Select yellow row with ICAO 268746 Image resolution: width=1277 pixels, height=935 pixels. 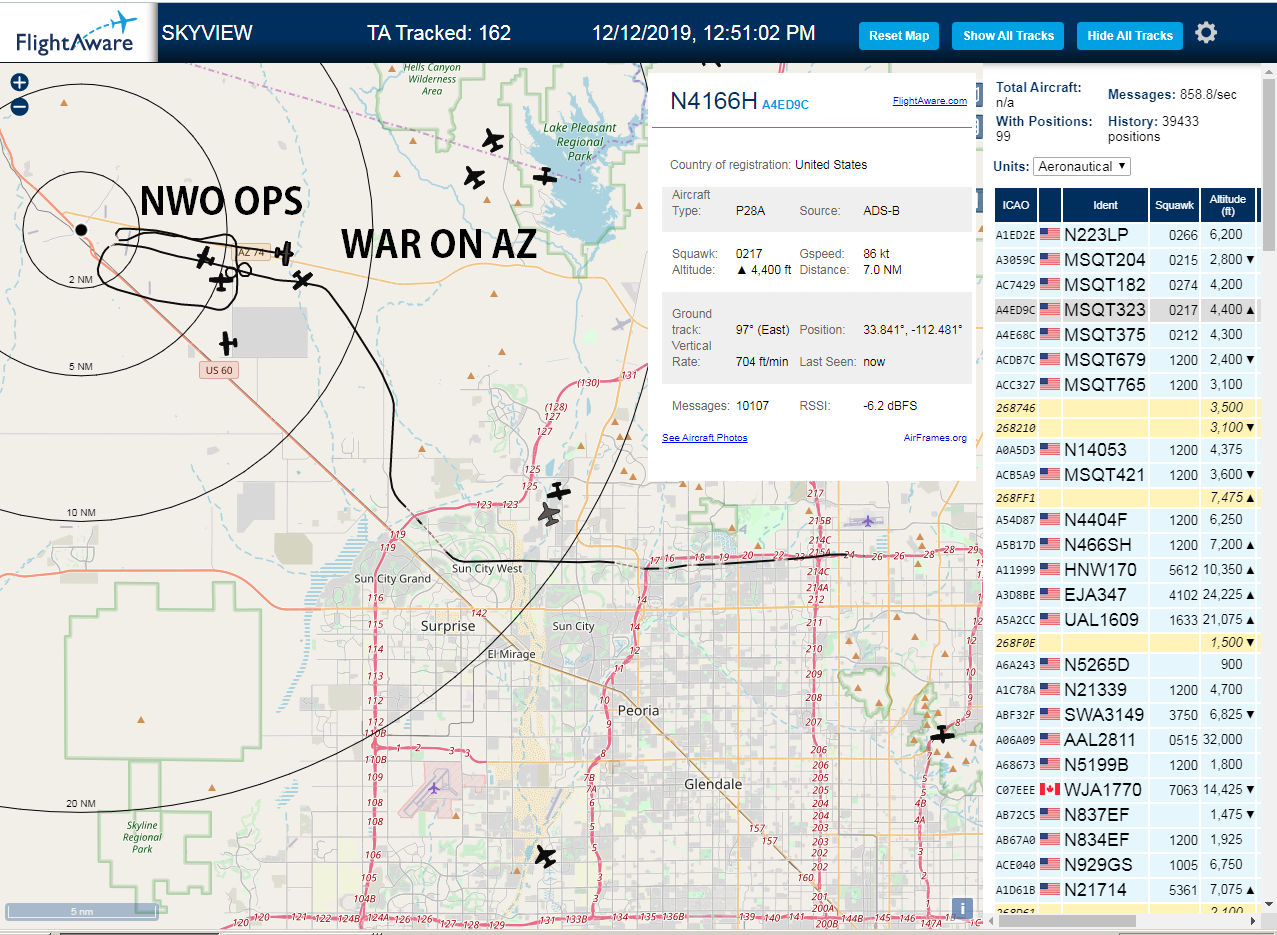tap(1127, 408)
